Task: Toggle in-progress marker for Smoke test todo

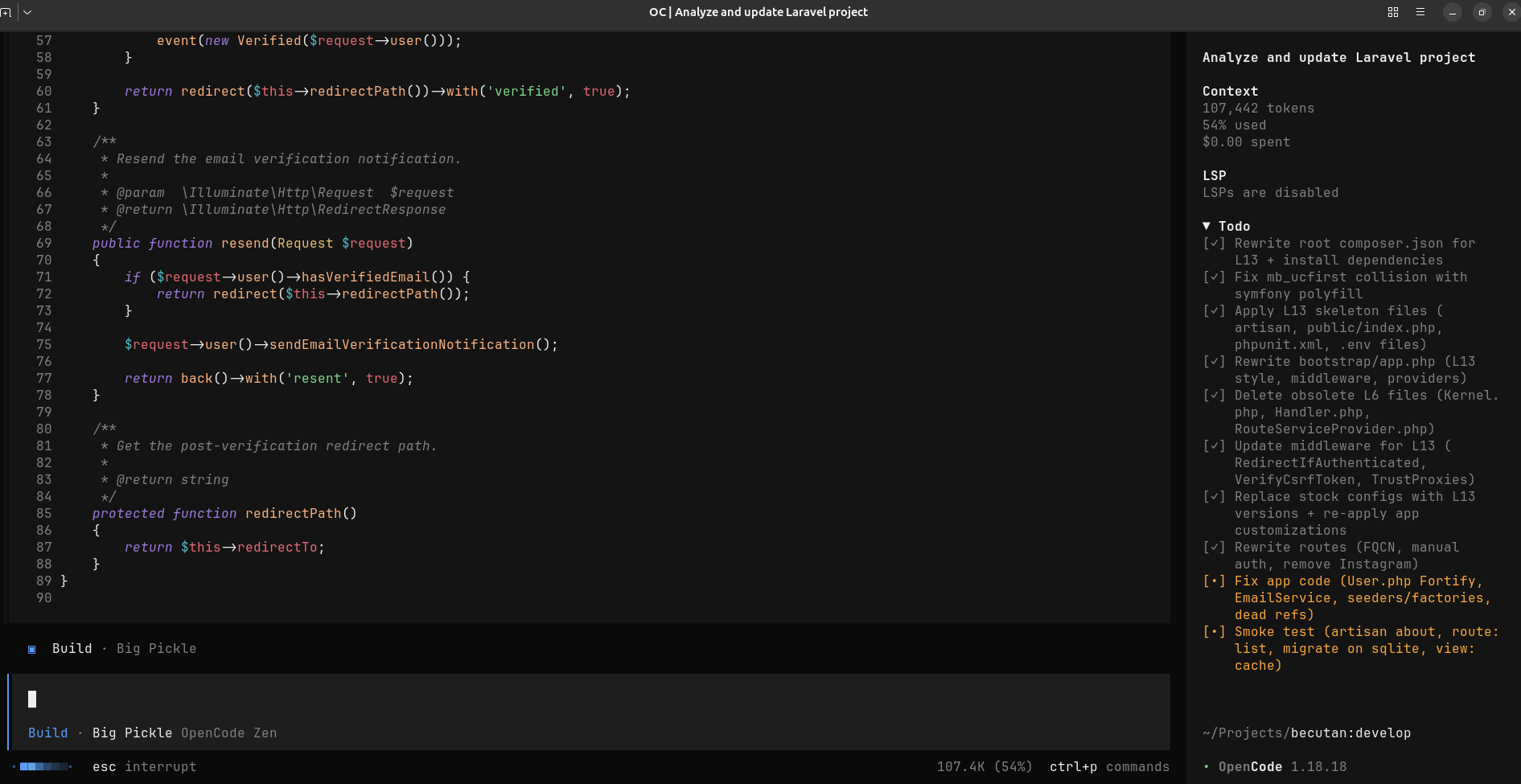Action: point(1214,631)
